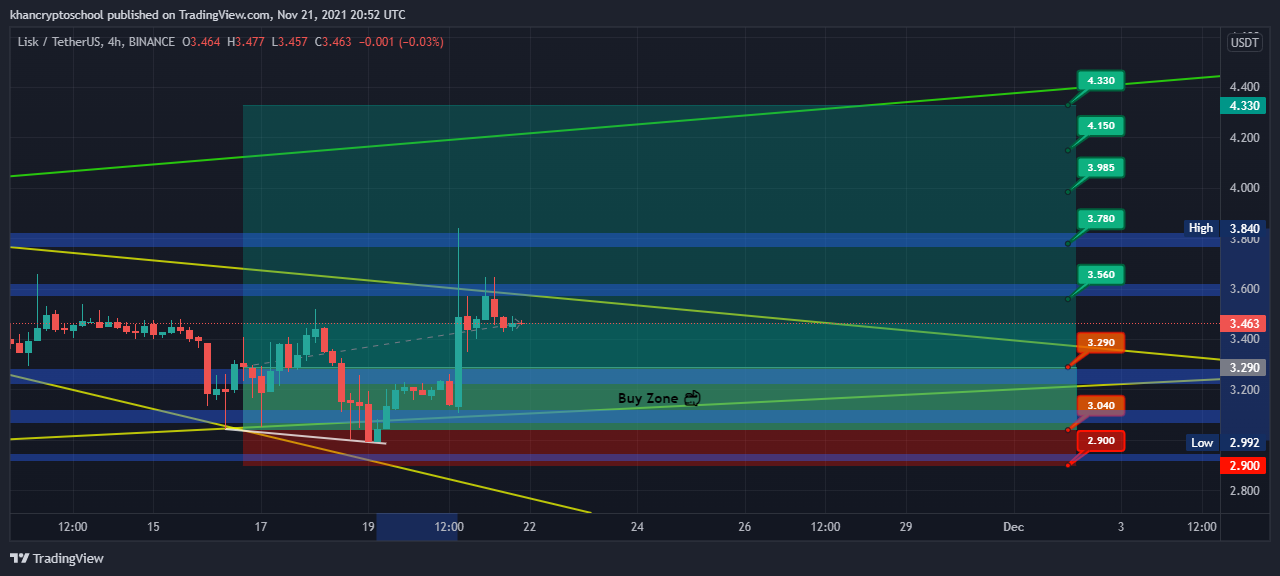
Task: Click the 3.400 price scale tick
Action: pyautogui.click(x=1244, y=340)
